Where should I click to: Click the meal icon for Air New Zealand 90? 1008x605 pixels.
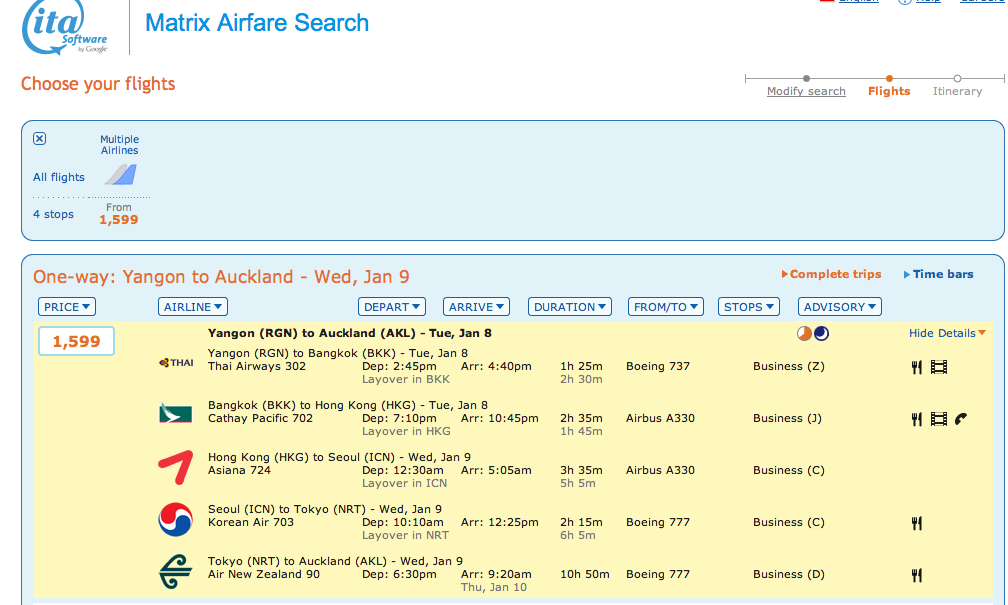[917, 575]
